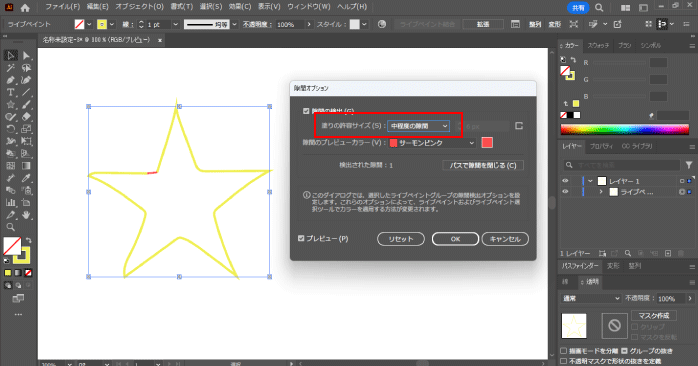Select the Column Graph tool
Viewport: 698px width, 366px height.
10,203
